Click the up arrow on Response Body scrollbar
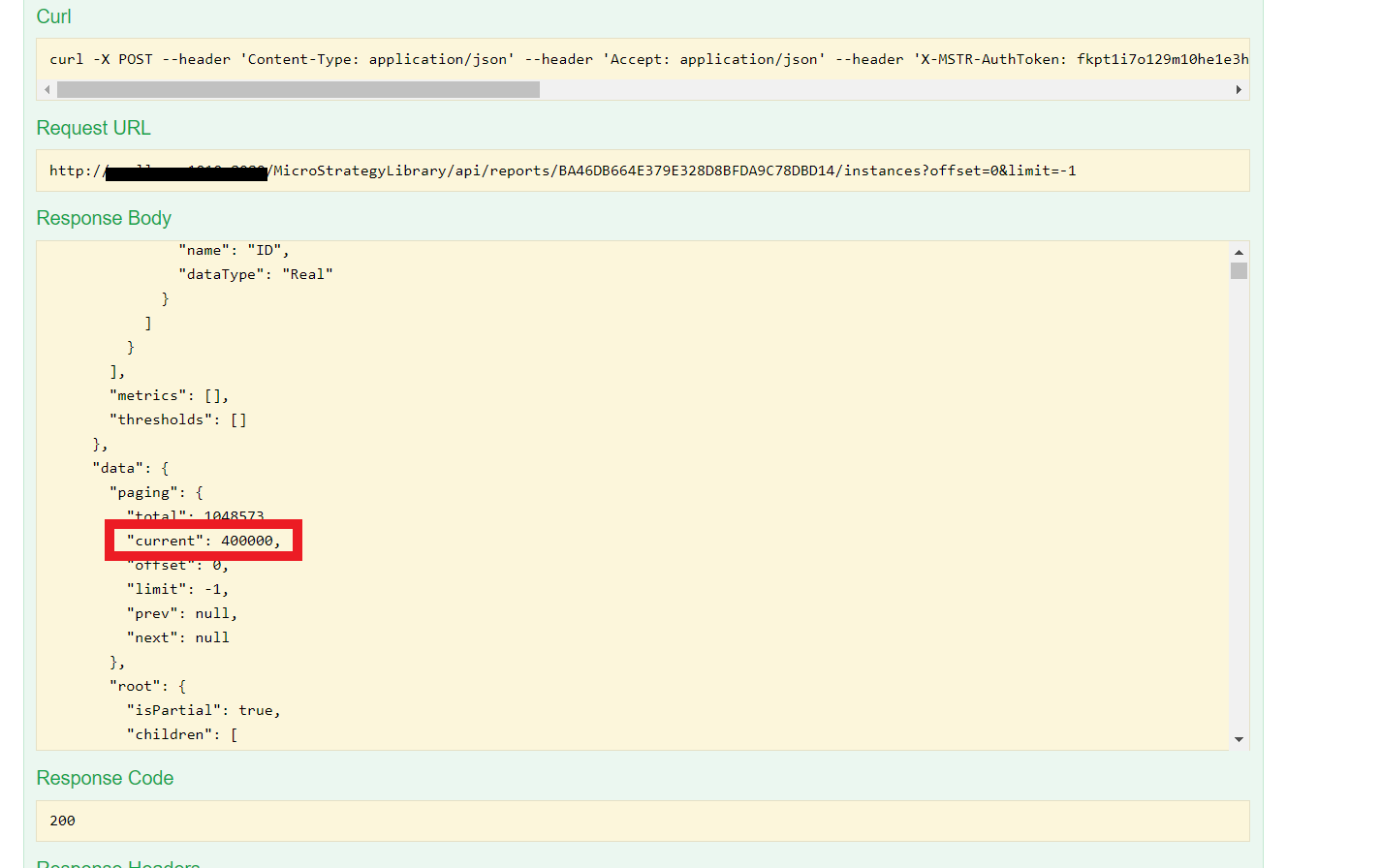The image size is (1381, 868). (1239, 251)
